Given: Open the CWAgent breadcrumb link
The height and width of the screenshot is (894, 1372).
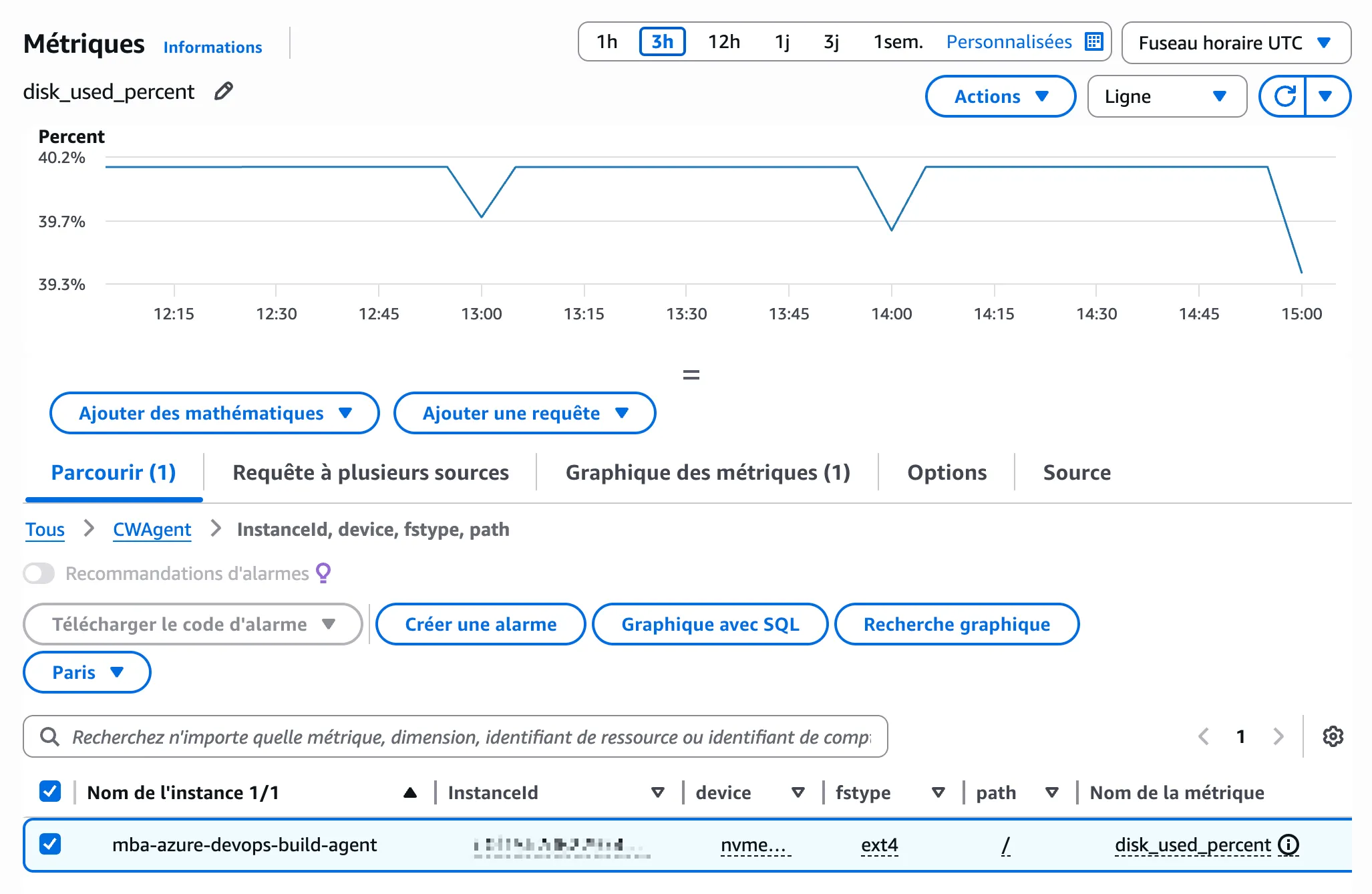Looking at the screenshot, I should (152, 529).
